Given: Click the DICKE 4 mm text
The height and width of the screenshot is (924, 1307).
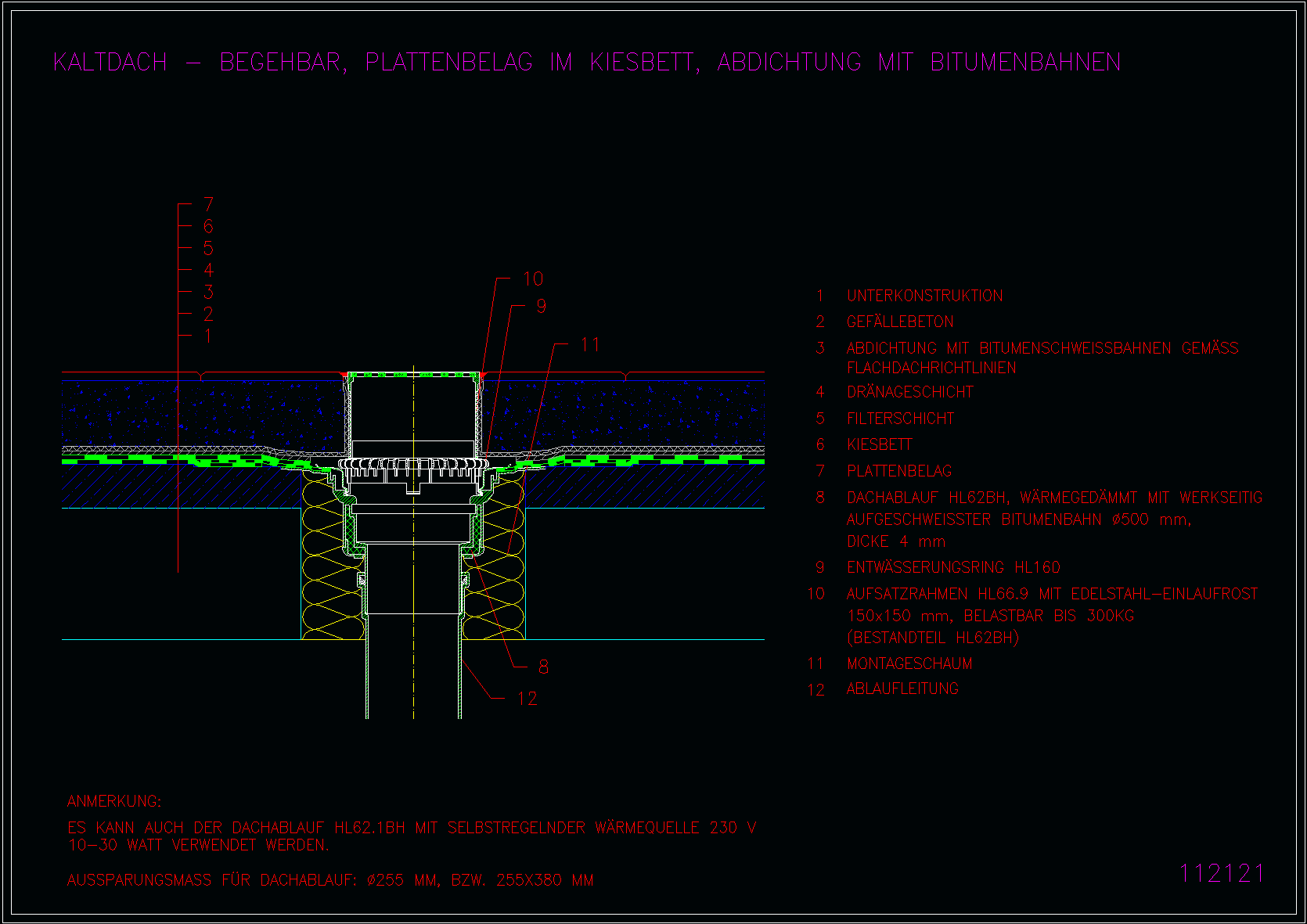Looking at the screenshot, I should pos(896,541).
